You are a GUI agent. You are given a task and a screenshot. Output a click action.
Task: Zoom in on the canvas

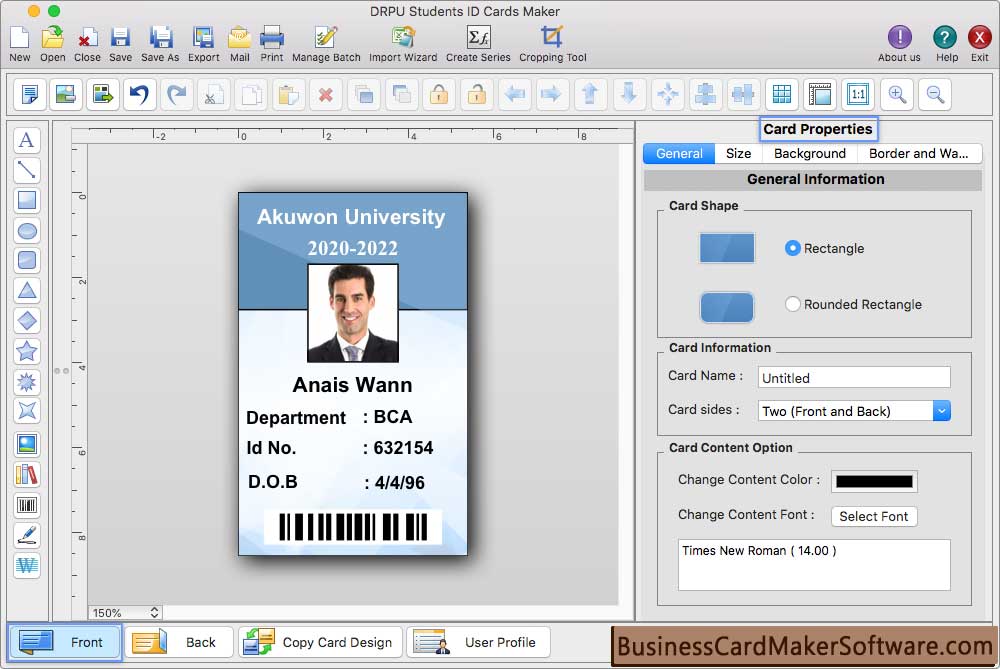pos(897,94)
